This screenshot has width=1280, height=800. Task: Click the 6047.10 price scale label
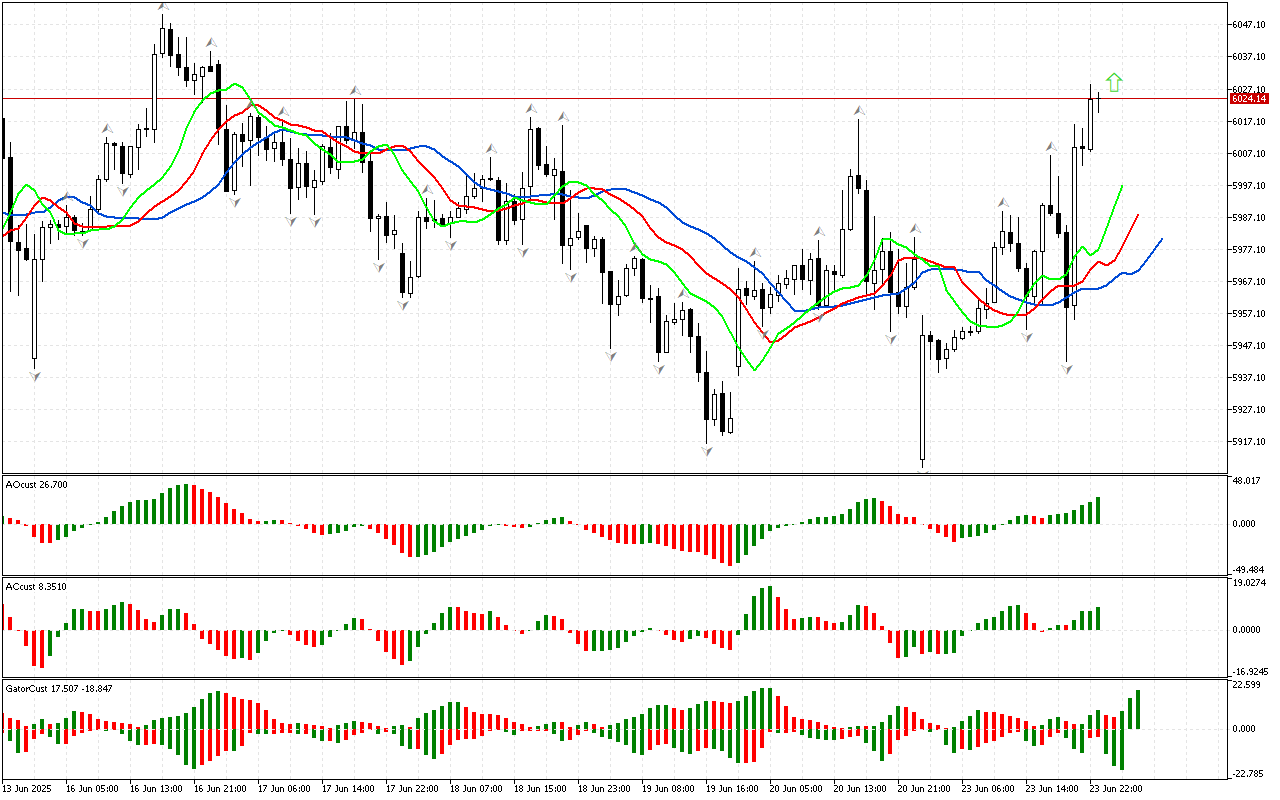point(1250,24)
